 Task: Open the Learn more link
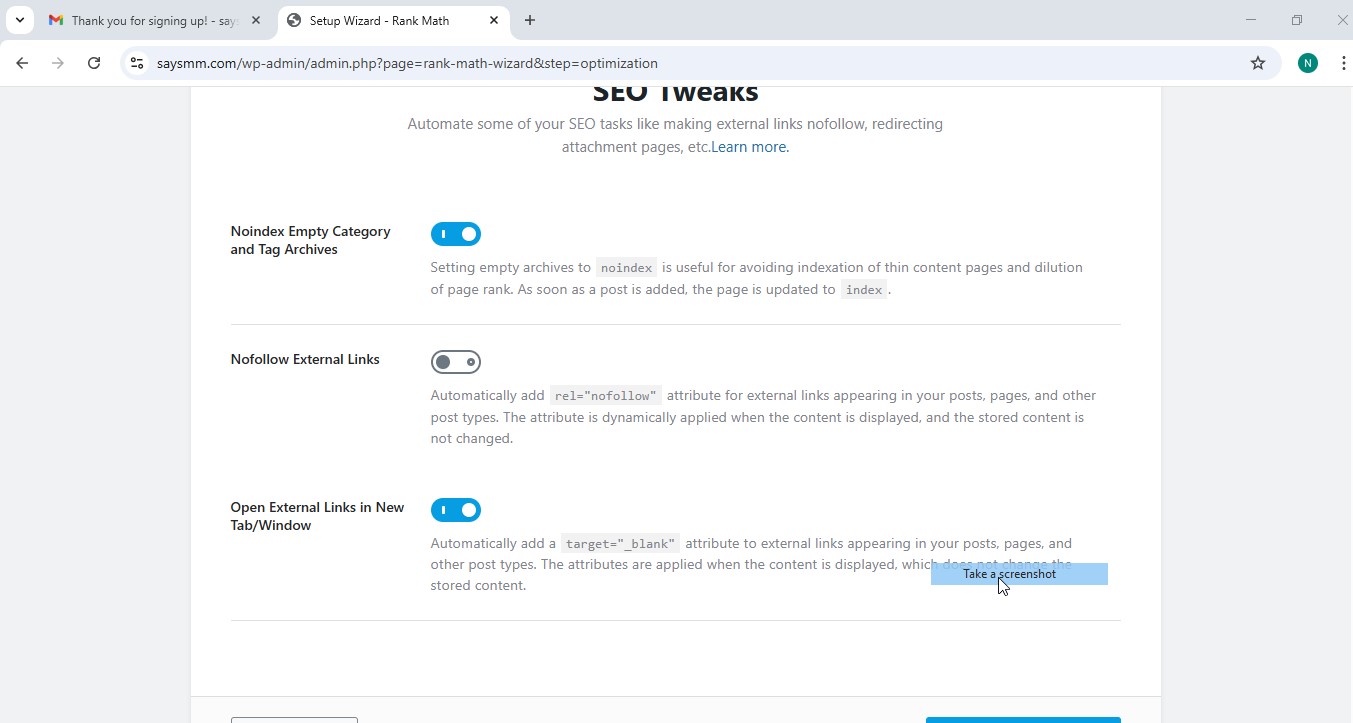click(748, 147)
